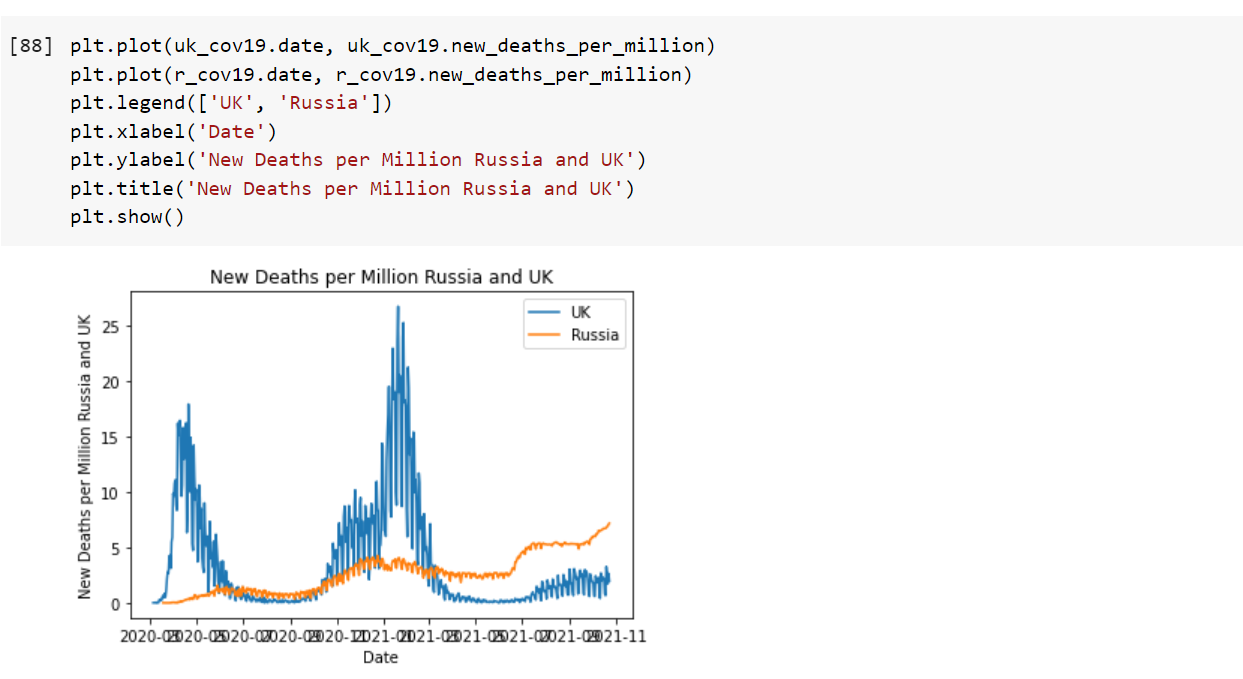
Task: Click the Russia entry in the plot legend
Action: click(x=593, y=335)
